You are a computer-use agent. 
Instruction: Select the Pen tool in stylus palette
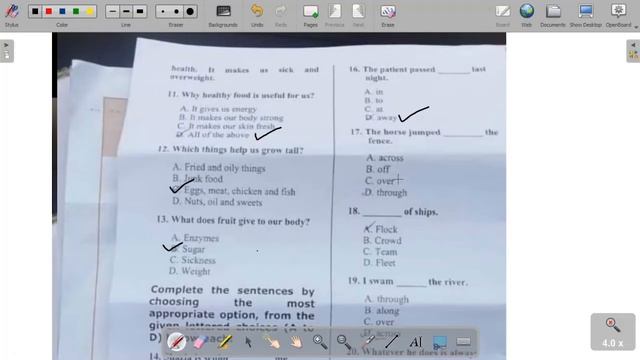[176, 342]
